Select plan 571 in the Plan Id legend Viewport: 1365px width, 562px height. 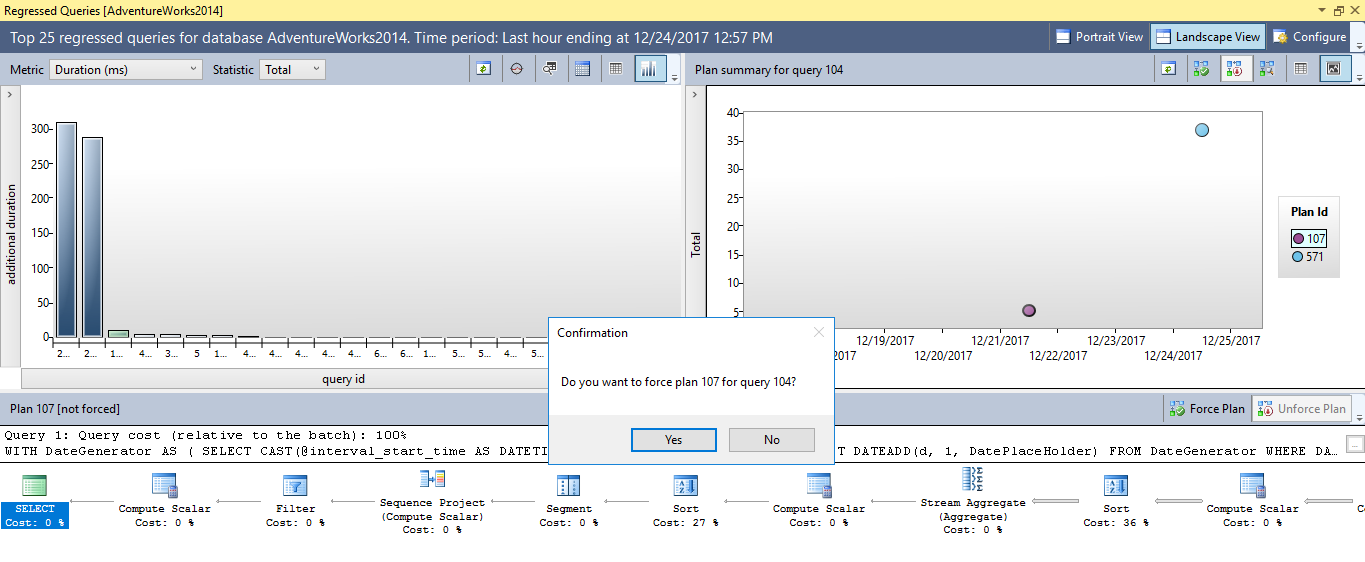[x=1308, y=257]
